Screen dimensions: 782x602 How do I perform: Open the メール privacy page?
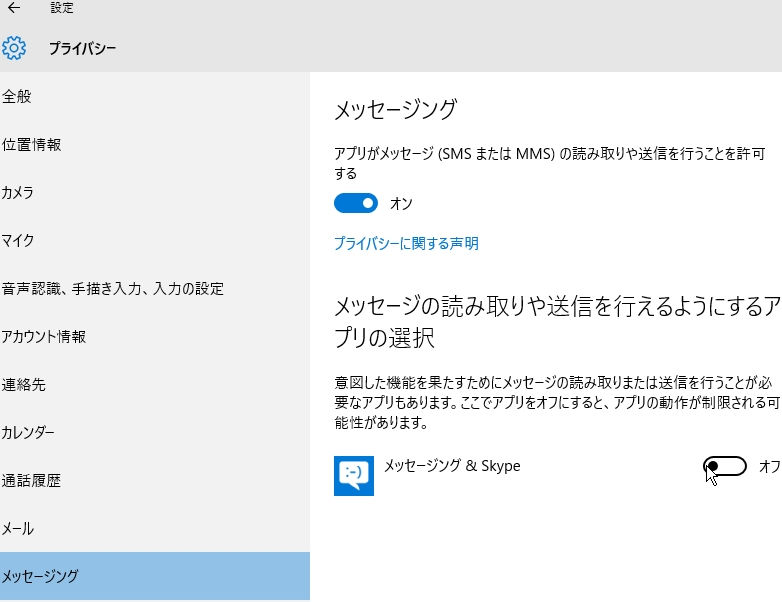(x=155, y=528)
